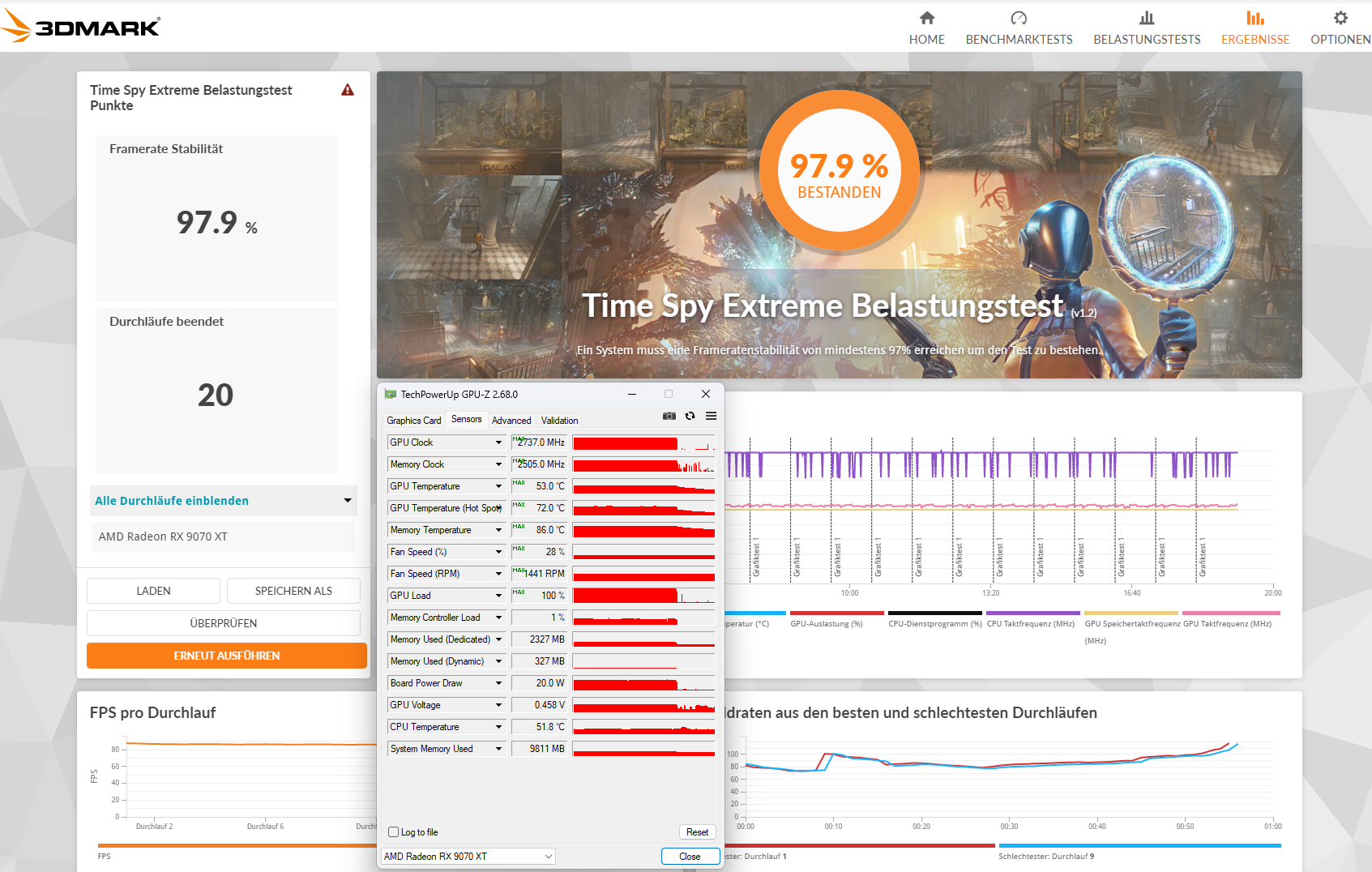The width and height of the screenshot is (1372, 872).
Task: Click Memory Used (Dedicated) 2327 MB value
Action: tap(540, 639)
